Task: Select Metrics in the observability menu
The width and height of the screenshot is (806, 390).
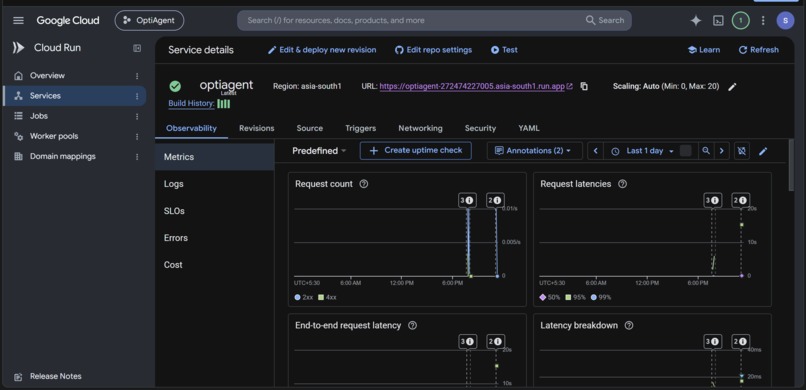Action: [215, 157]
